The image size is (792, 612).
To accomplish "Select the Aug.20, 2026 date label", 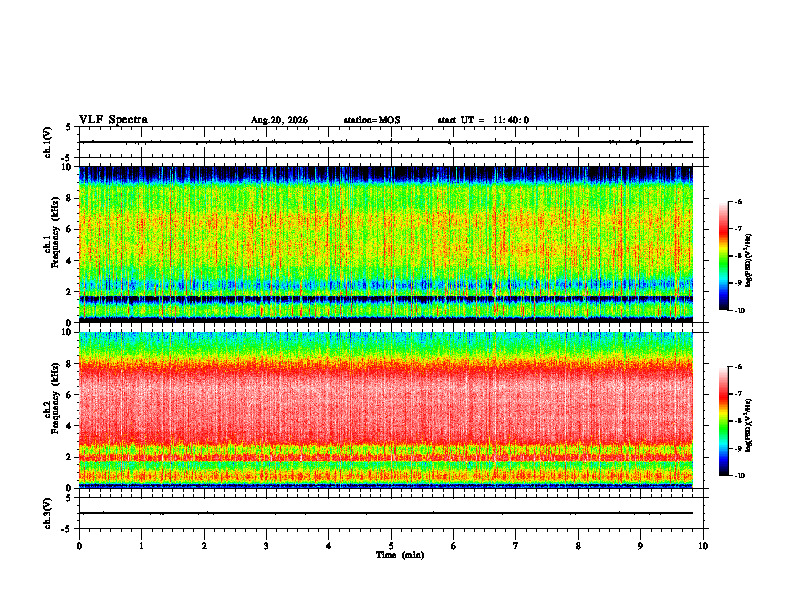I will (x=279, y=120).
